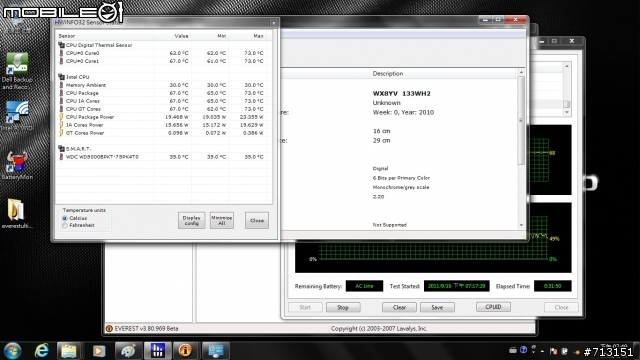Click the thermometer icon beside CPU#0 Core1
The image size is (640, 360).
point(61,61)
